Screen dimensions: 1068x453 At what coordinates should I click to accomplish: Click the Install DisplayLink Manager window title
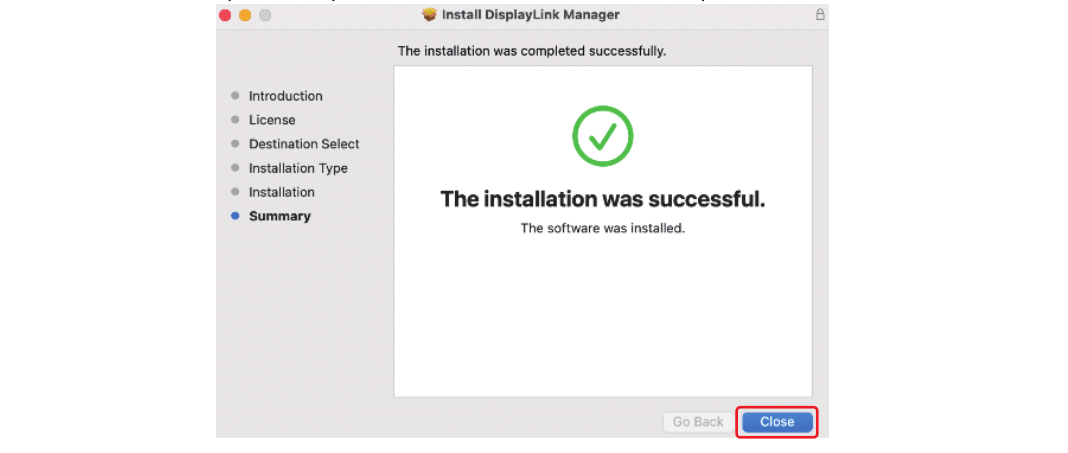[x=530, y=15]
